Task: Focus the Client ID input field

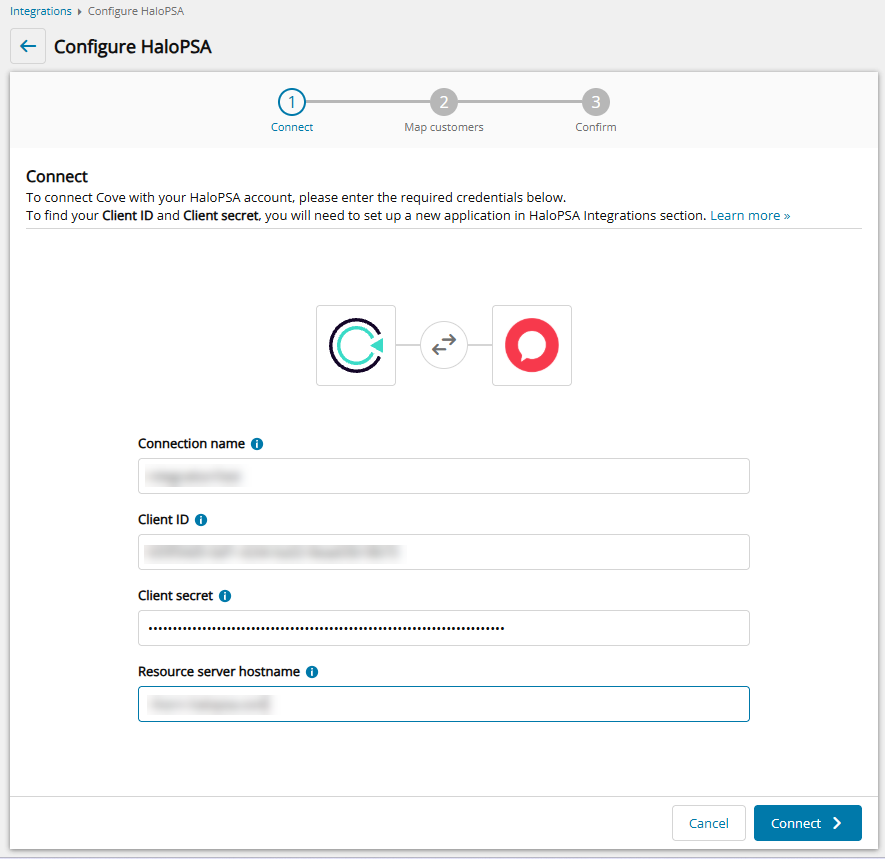Action: [443, 552]
